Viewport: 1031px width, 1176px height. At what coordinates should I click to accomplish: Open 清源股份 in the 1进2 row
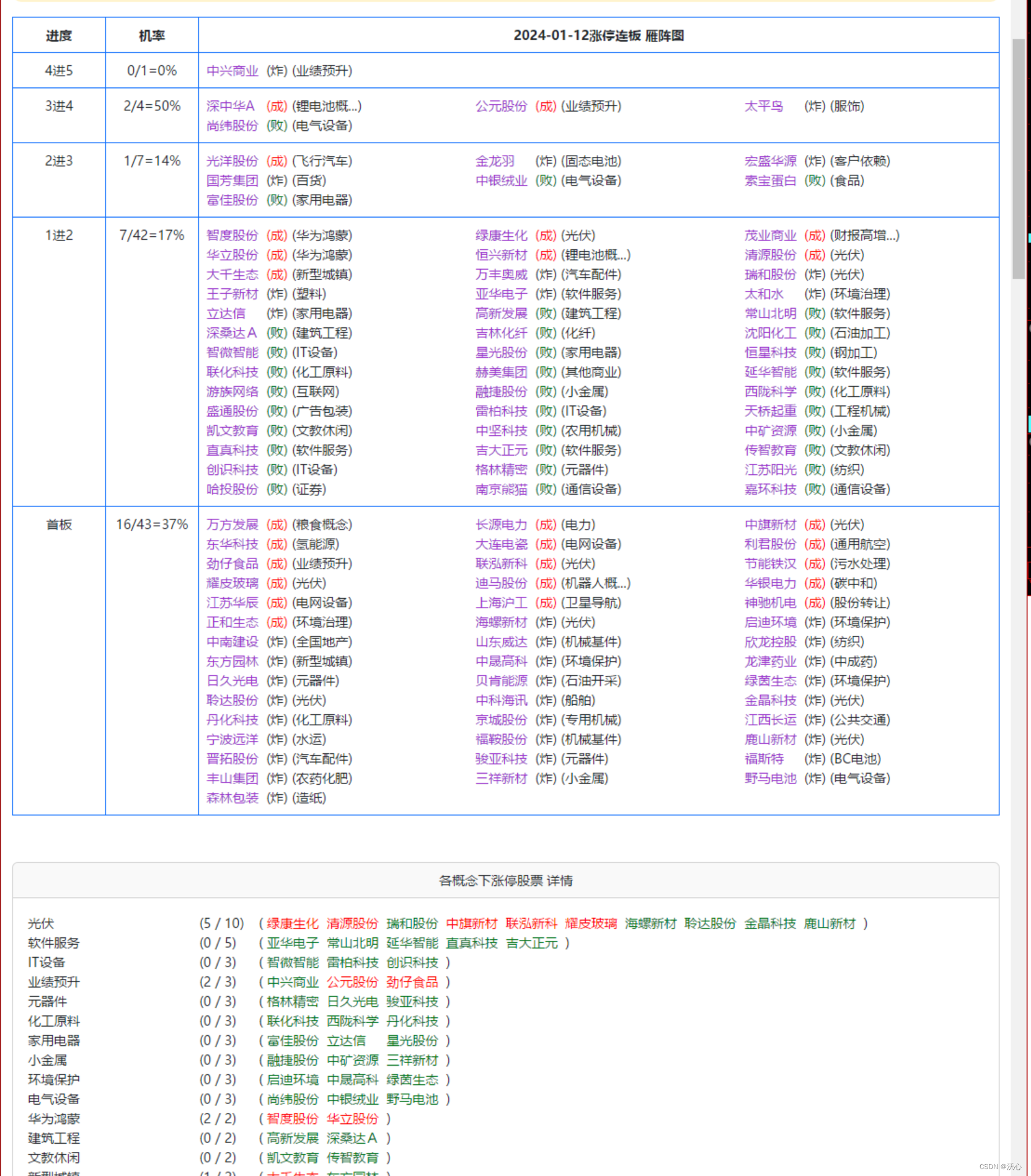click(x=771, y=255)
